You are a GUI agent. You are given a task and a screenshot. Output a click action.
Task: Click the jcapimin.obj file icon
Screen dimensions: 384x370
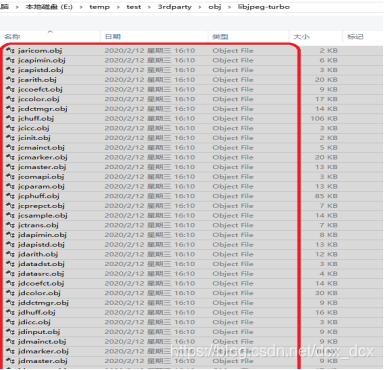pyautogui.click(x=10, y=60)
